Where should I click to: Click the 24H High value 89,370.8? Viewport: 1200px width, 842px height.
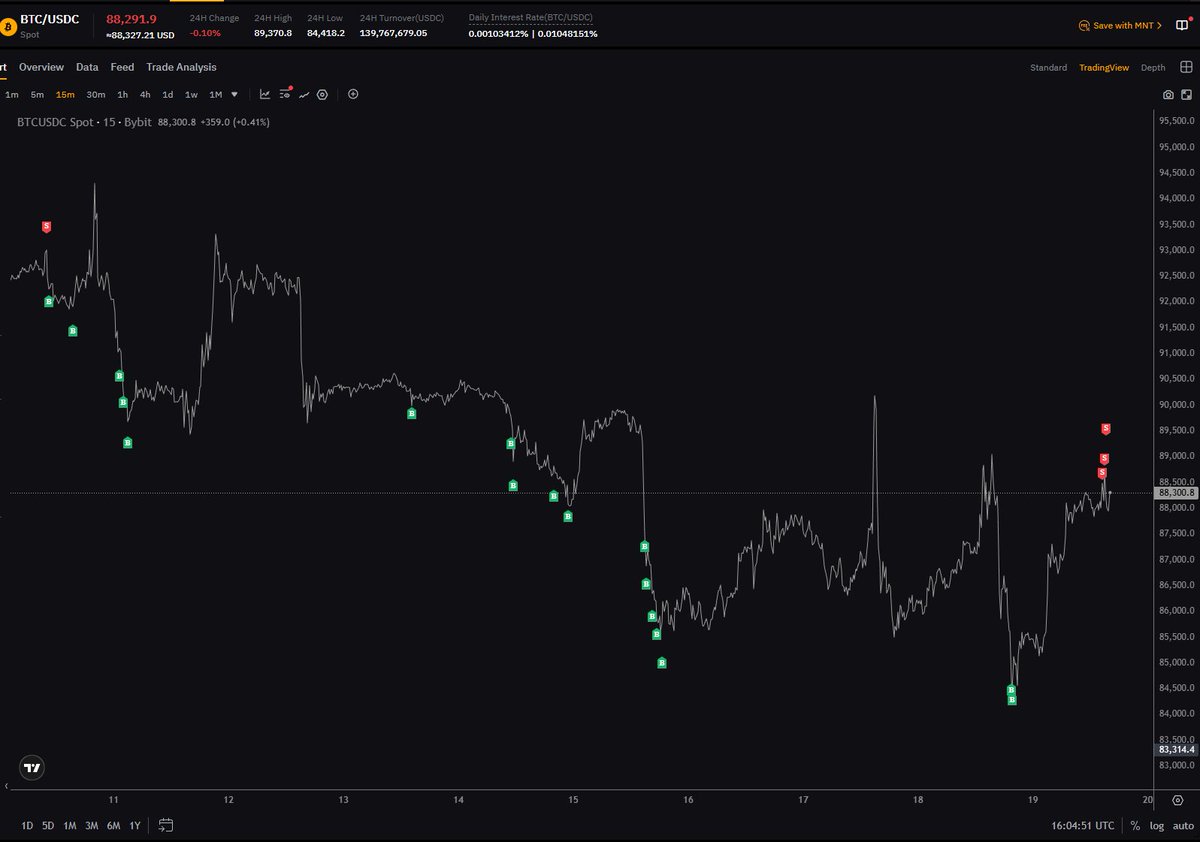pos(272,33)
